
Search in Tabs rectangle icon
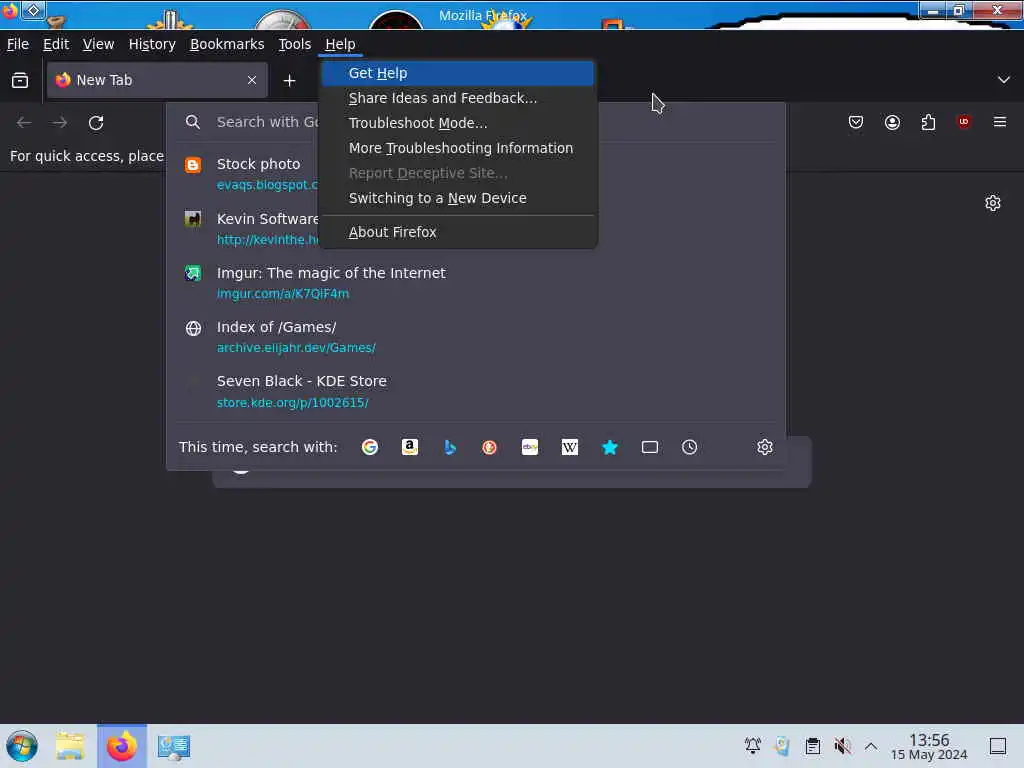click(x=650, y=447)
